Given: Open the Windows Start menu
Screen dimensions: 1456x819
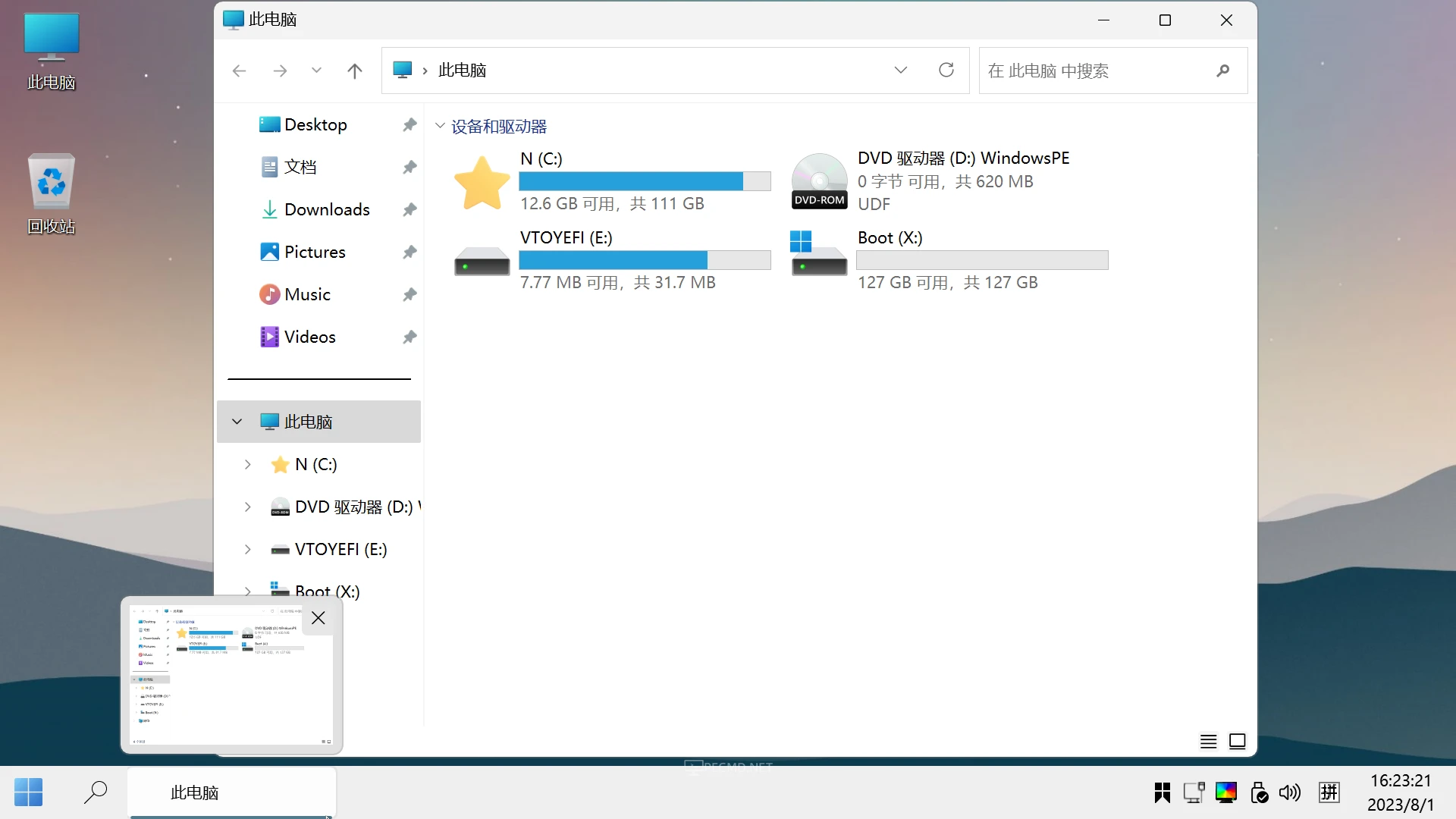Looking at the screenshot, I should 29,792.
